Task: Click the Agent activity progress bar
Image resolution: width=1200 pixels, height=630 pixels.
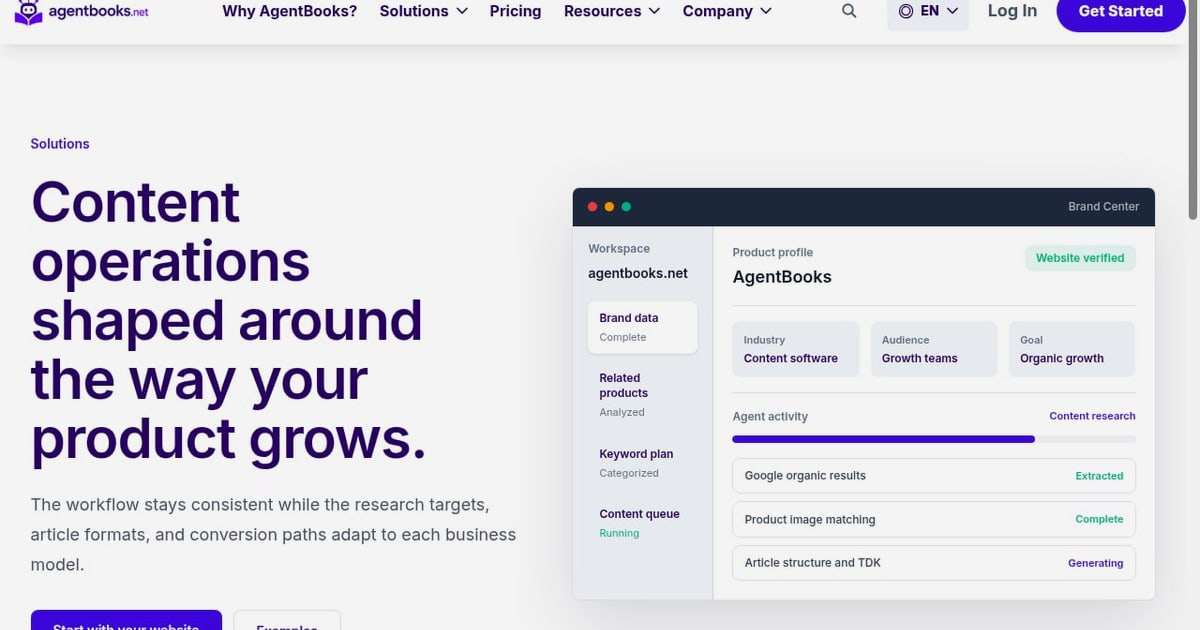Action: (934, 439)
